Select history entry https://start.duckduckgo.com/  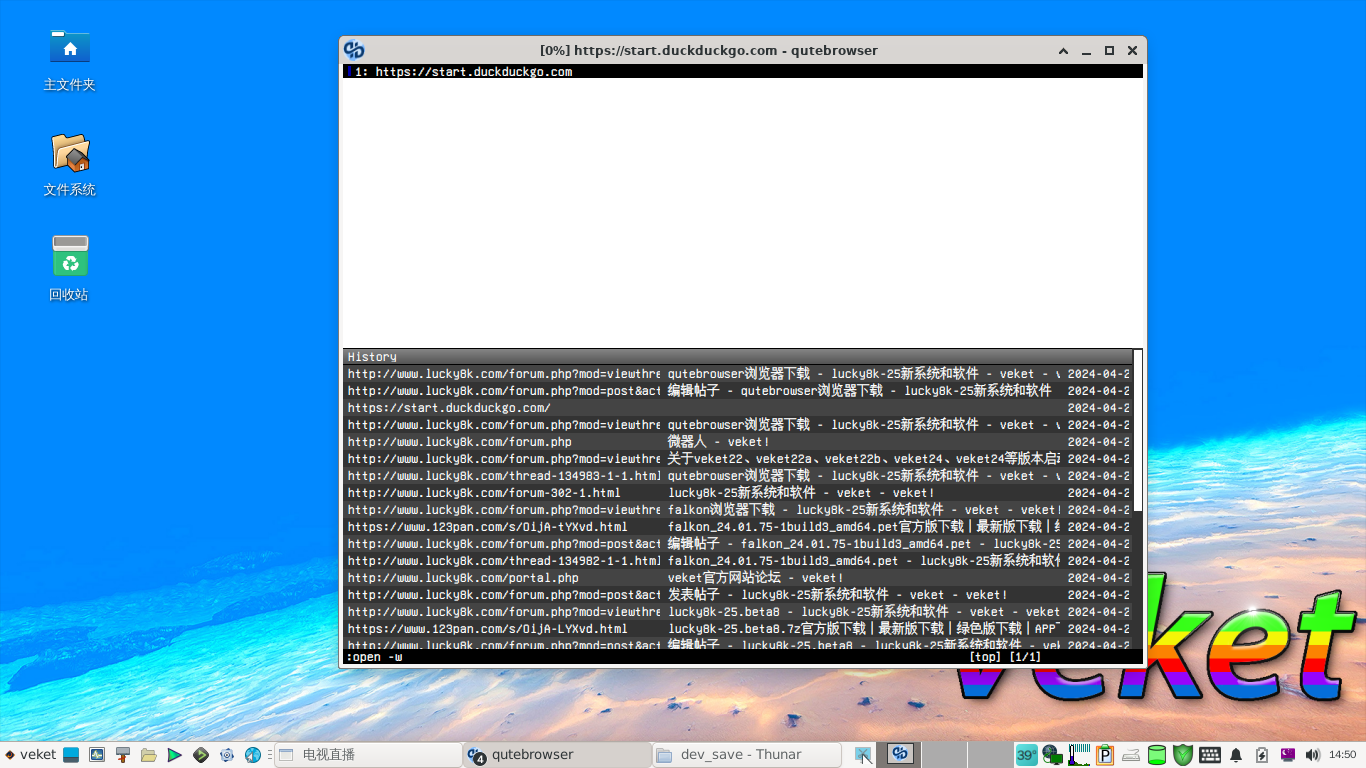739,408
